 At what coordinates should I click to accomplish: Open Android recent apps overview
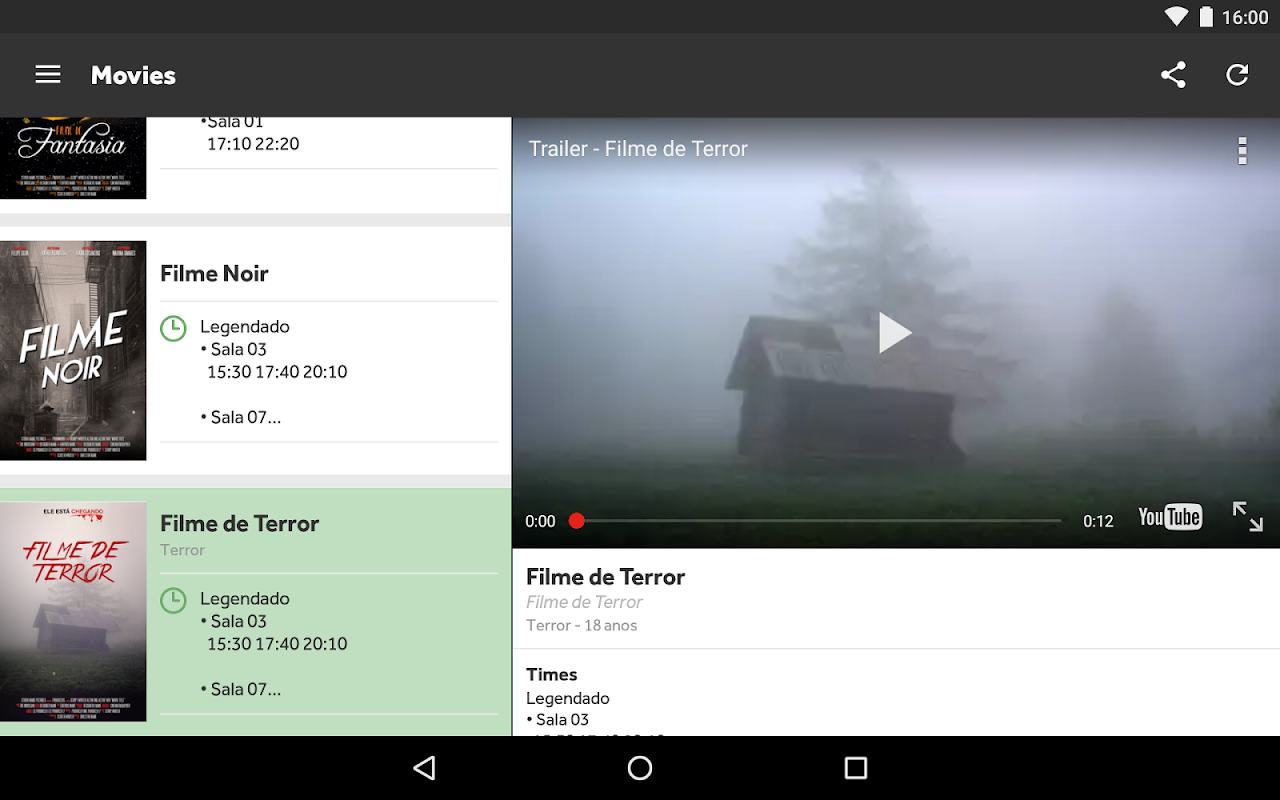(855, 768)
